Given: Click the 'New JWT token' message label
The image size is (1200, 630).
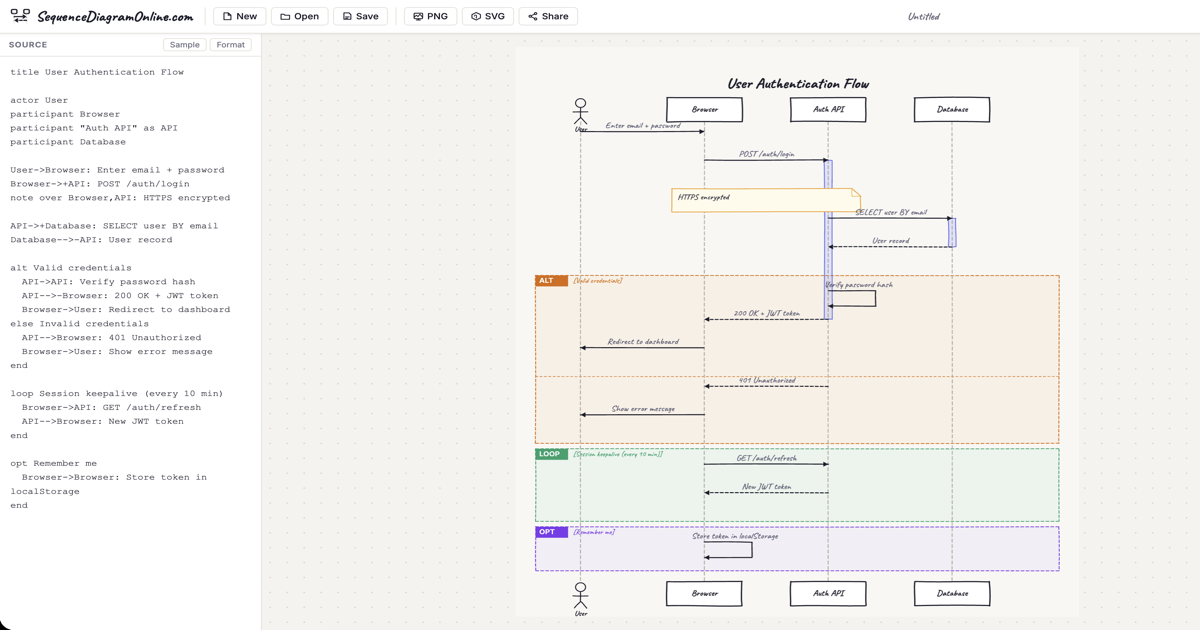Looking at the screenshot, I should pyautogui.click(x=766, y=487).
